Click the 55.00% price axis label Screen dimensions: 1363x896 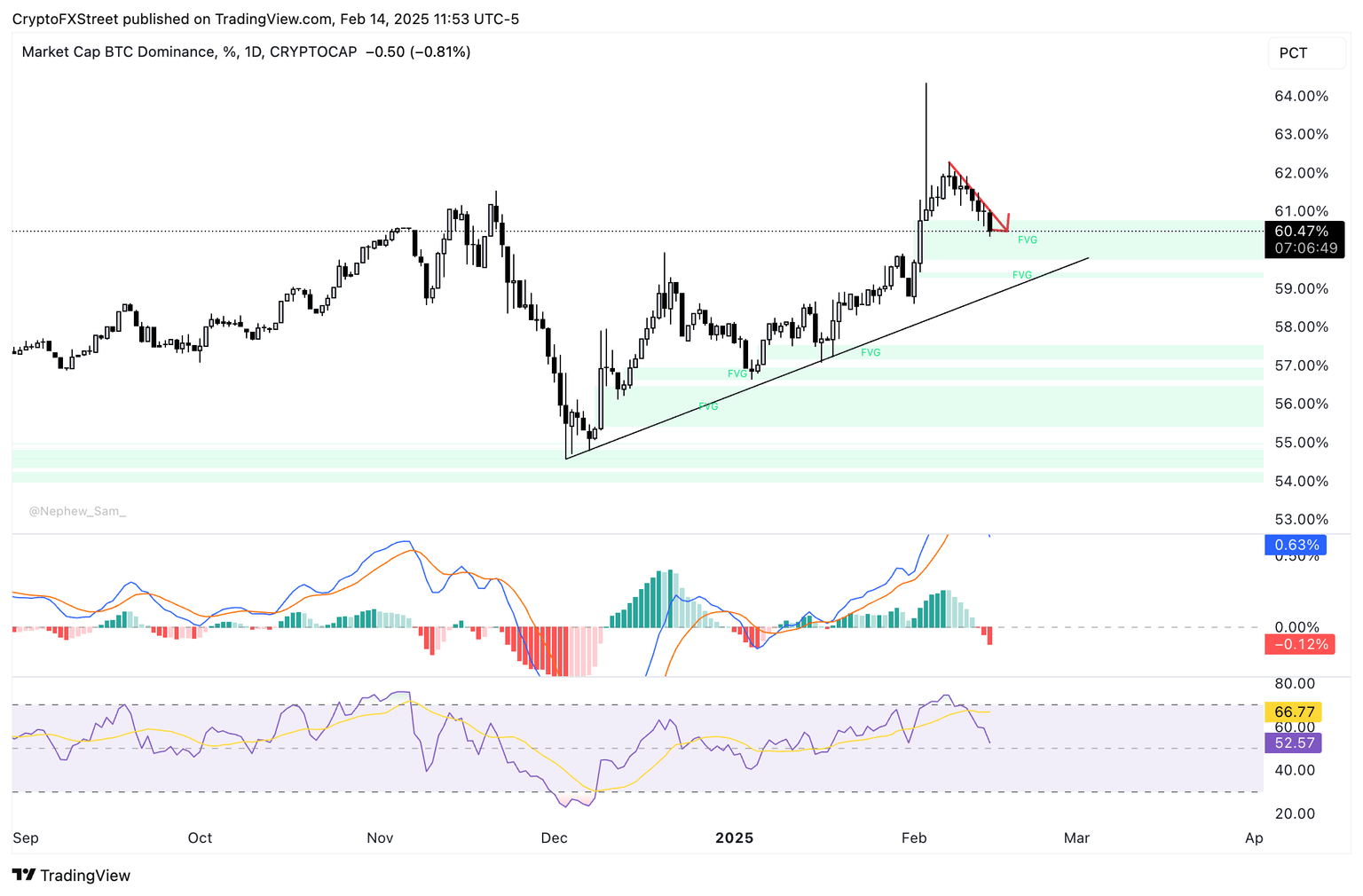pyautogui.click(x=1302, y=443)
